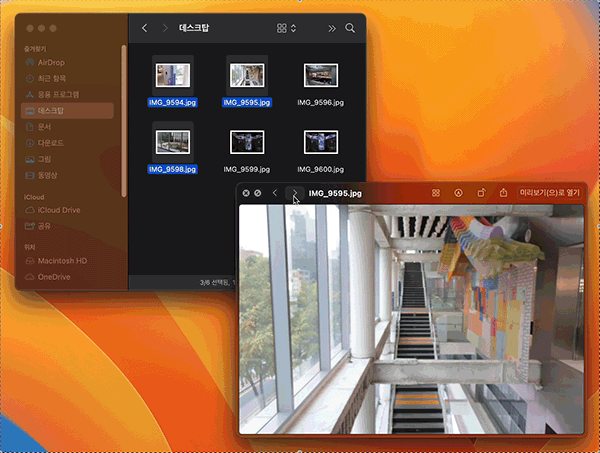Viewport: 600px width, 453px height.
Task: Select IMG_9596.jpg thumbnail
Action: point(321,75)
